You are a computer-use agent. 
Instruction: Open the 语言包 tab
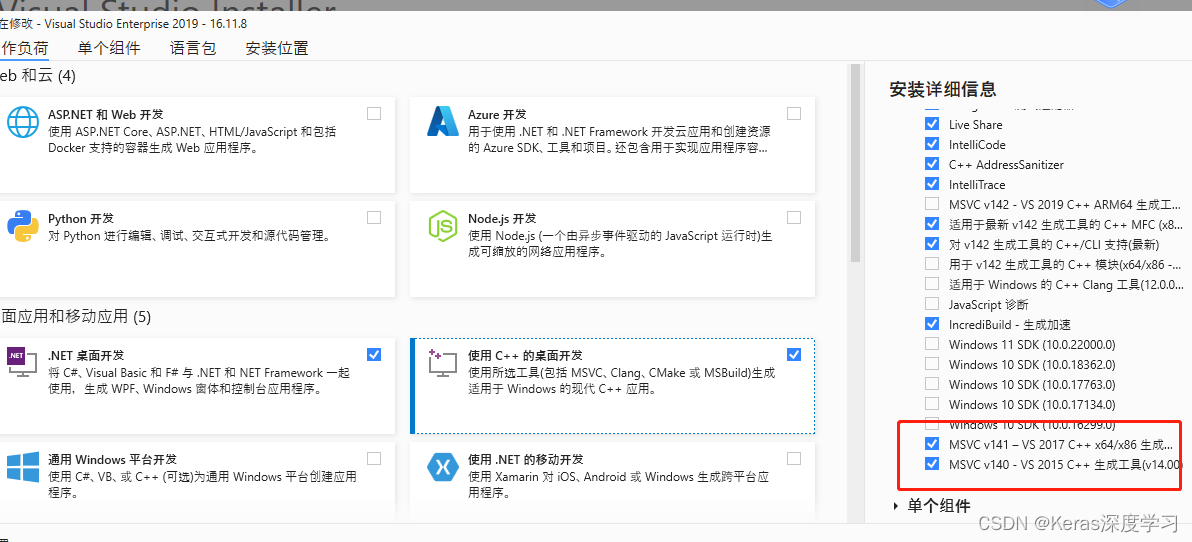(x=193, y=49)
